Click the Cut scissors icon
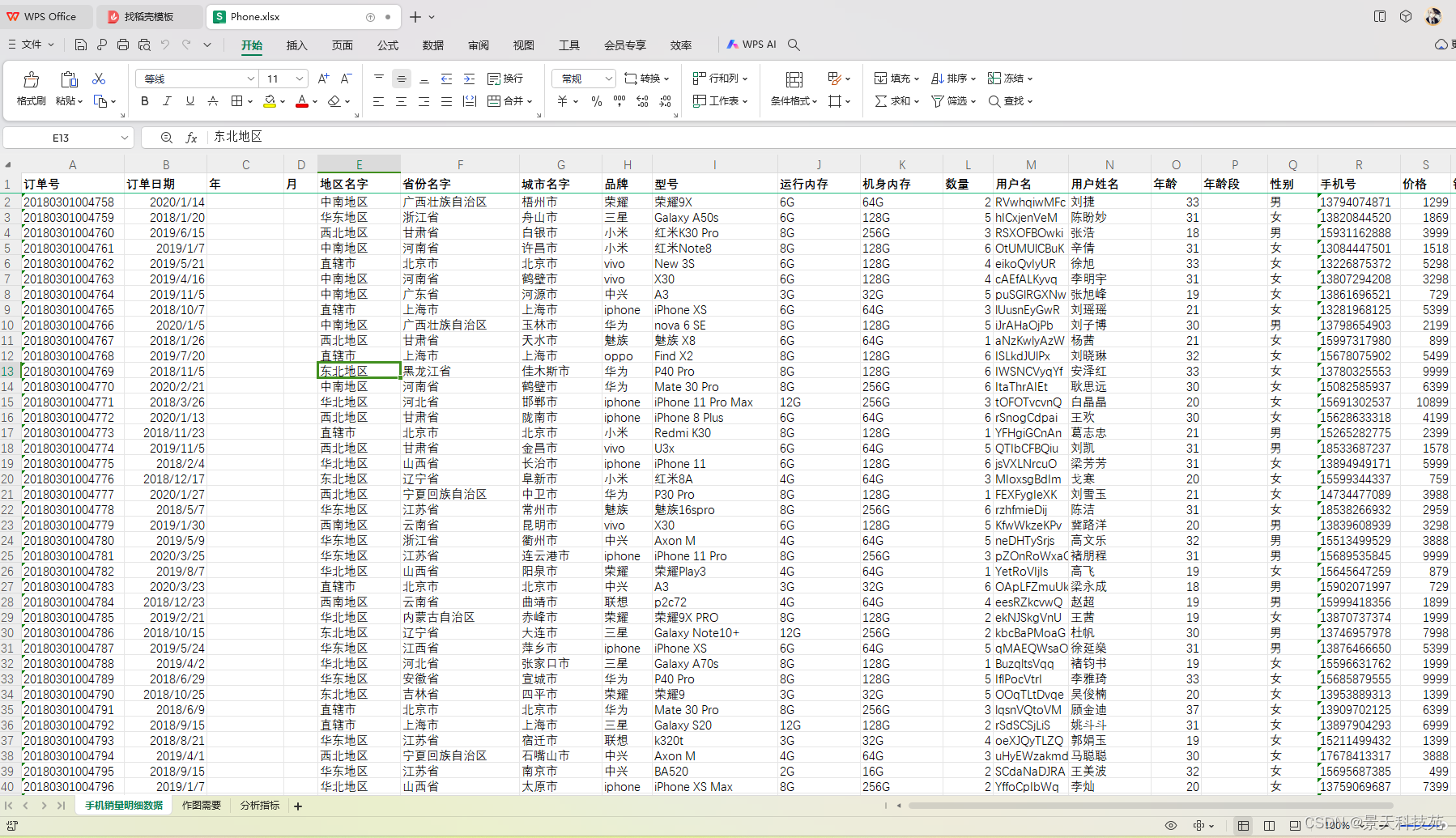This screenshot has width=1456, height=838. tap(99, 79)
